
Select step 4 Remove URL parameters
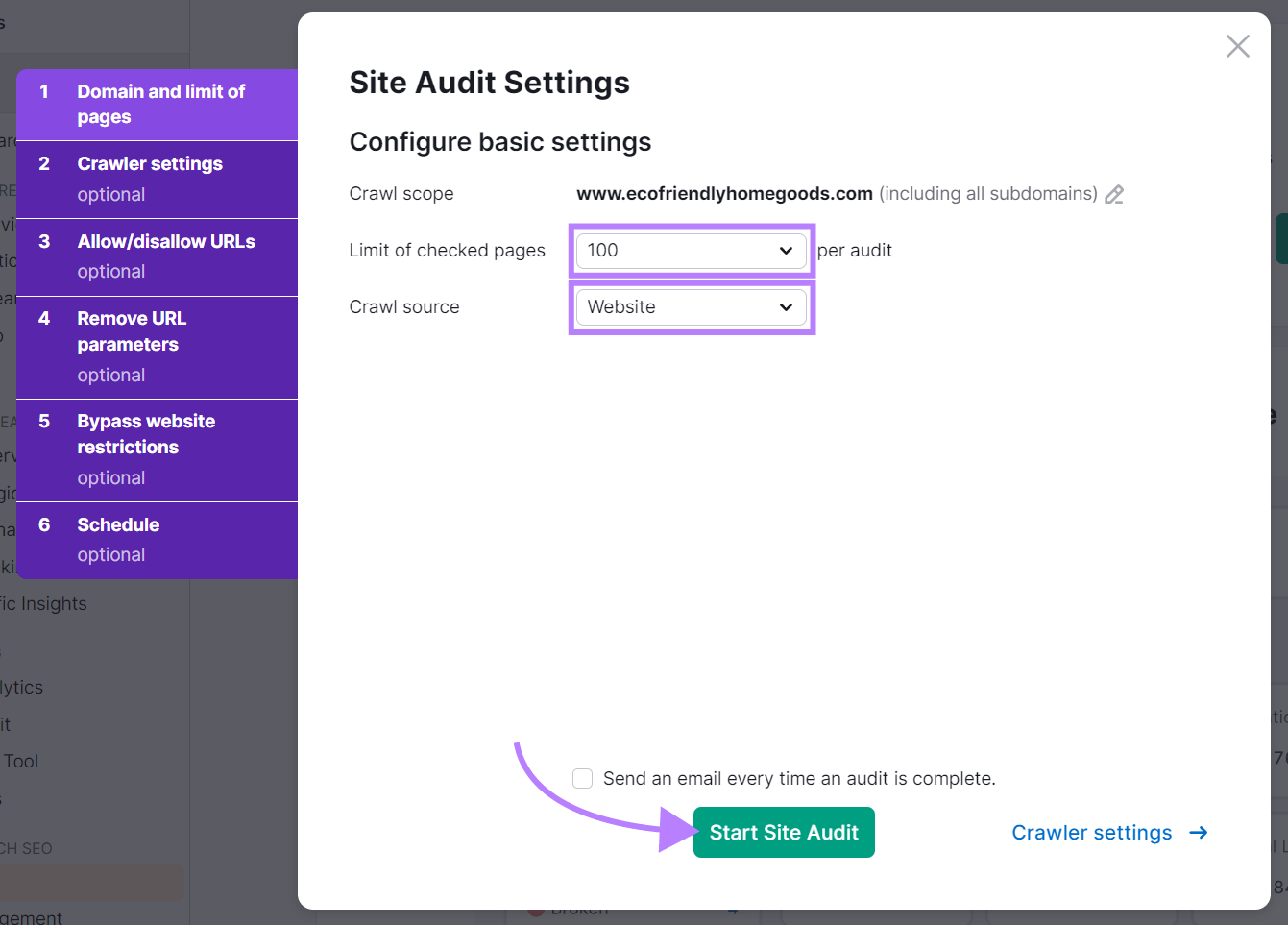(158, 348)
